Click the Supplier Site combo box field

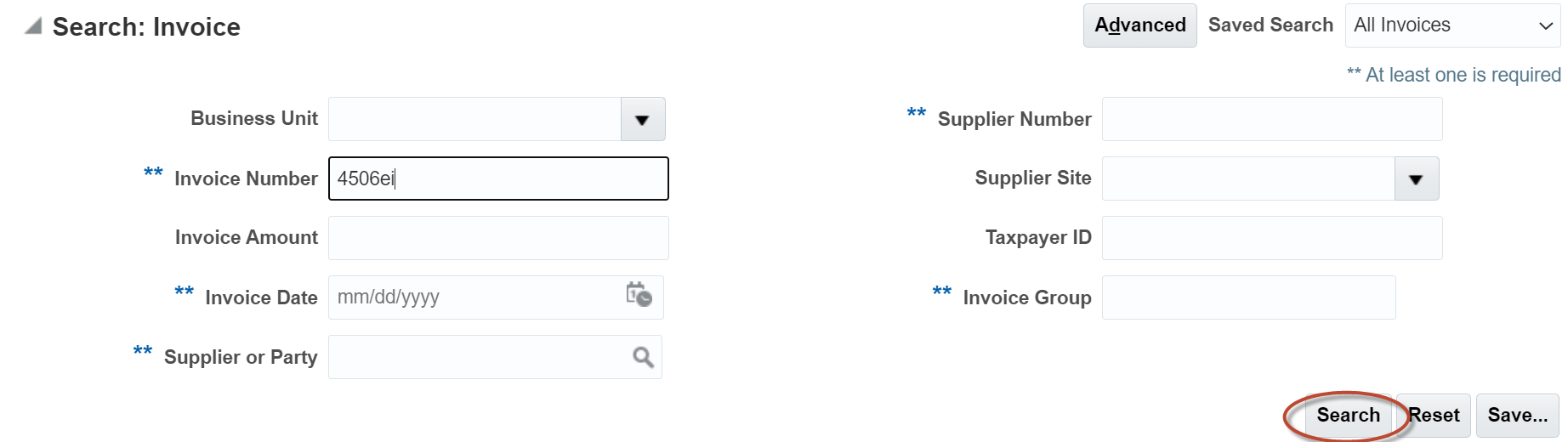[x=1247, y=179]
